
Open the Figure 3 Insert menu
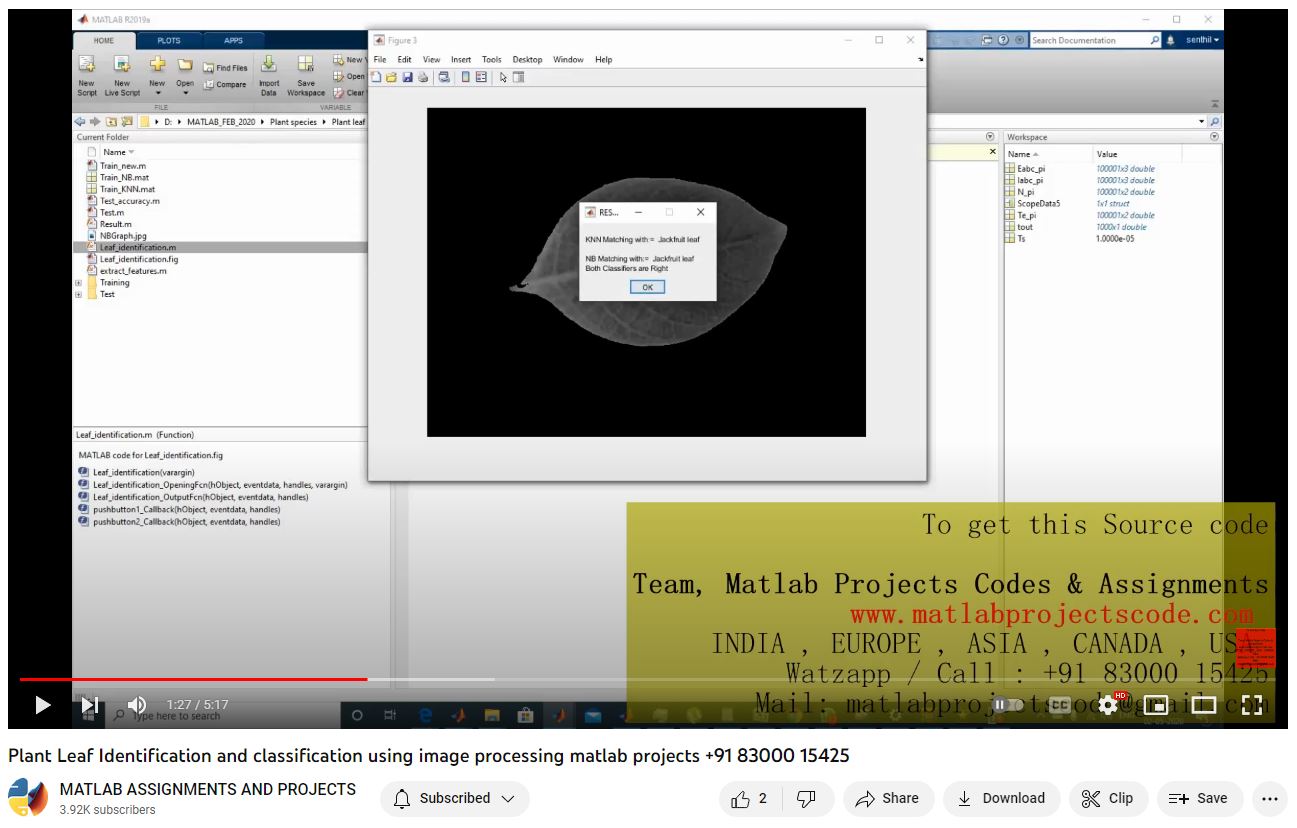point(461,60)
